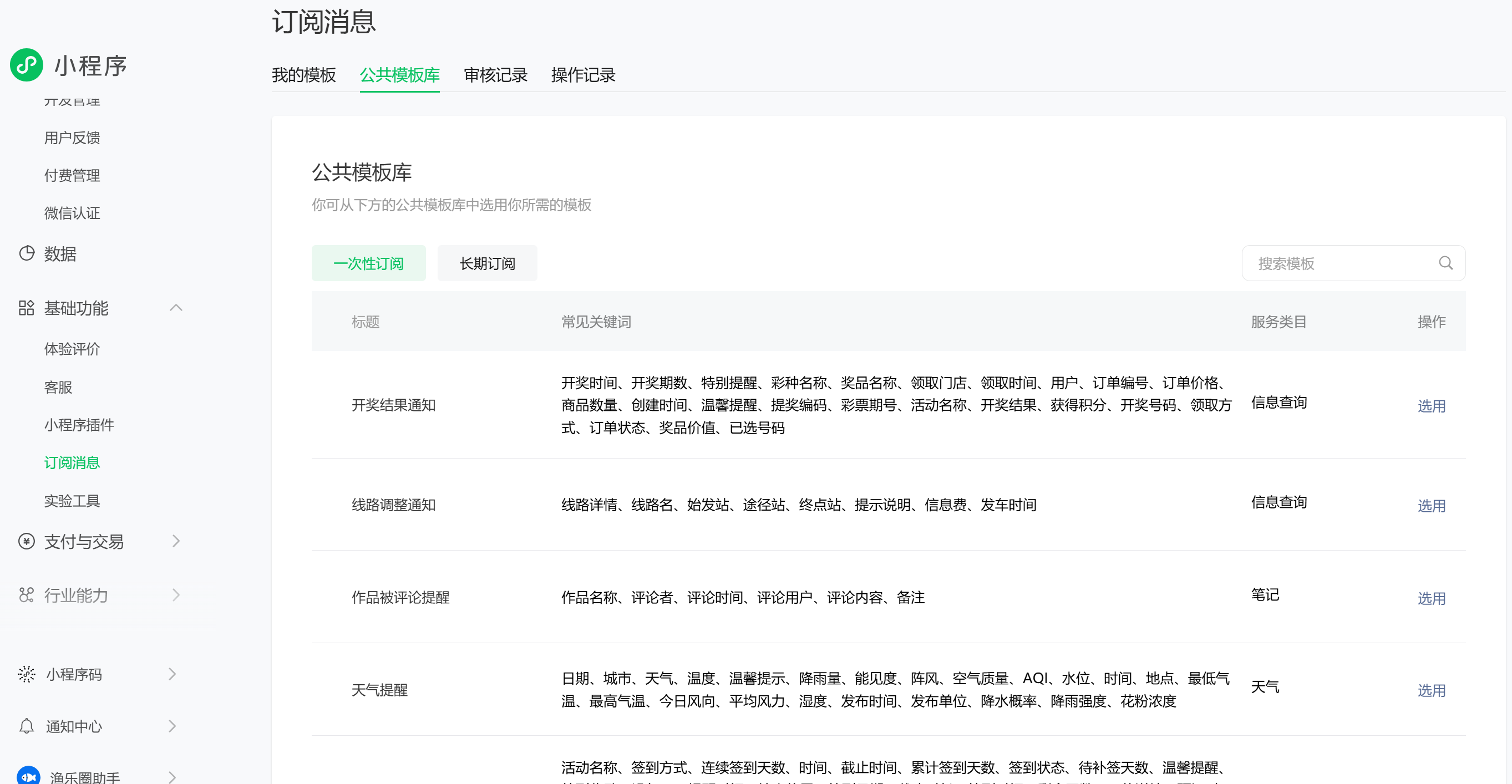Click the 基础功能 grid icon
This screenshot has width=1512, height=784.
point(27,308)
